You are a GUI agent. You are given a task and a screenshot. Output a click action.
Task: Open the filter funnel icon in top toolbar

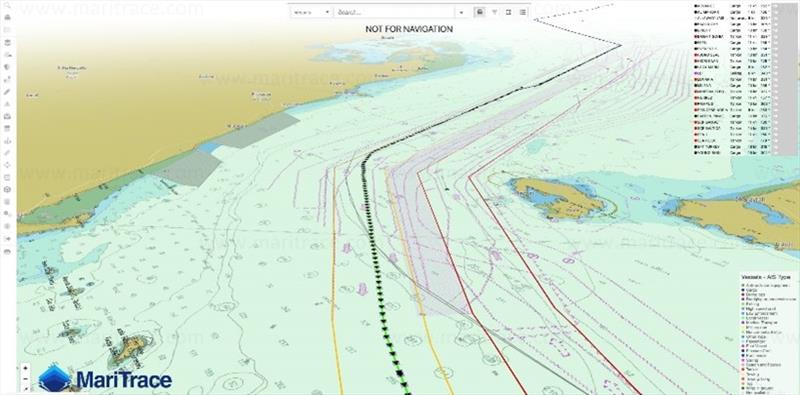click(x=494, y=12)
